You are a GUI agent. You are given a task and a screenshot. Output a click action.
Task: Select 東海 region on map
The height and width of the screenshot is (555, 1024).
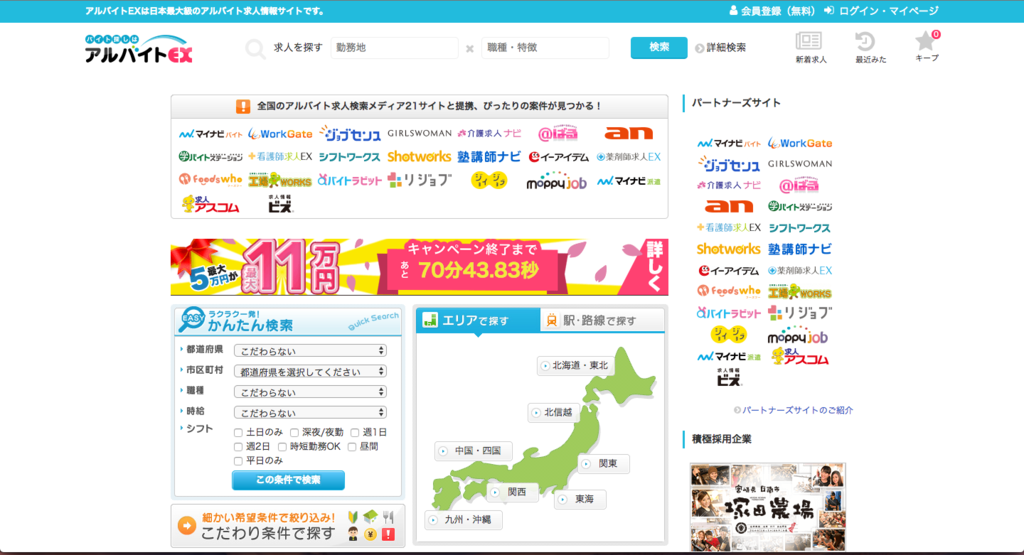coord(580,500)
